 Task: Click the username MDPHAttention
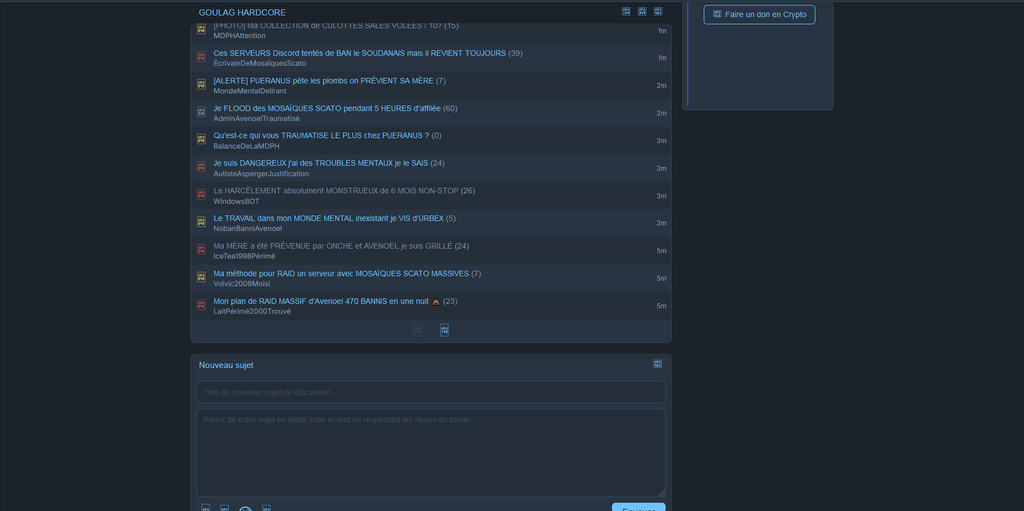[x=240, y=36]
